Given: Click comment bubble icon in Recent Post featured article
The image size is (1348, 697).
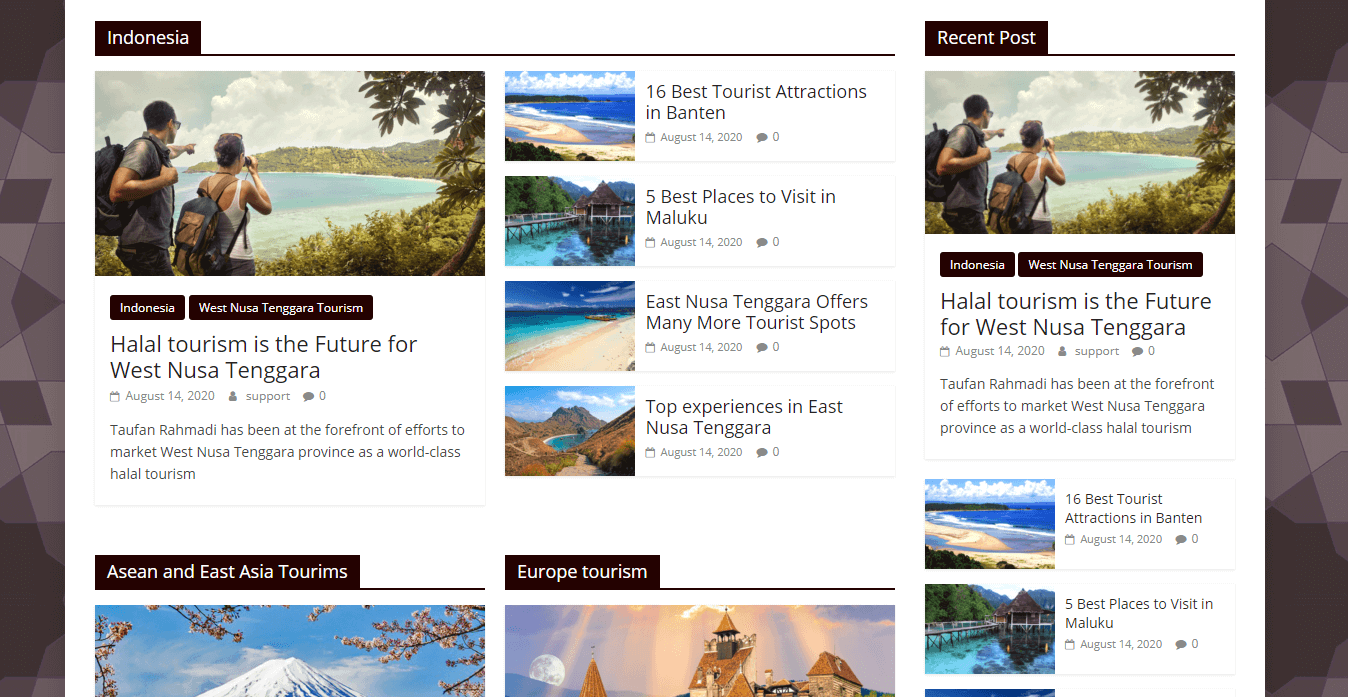Looking at the screenshot, I should point(1138,351).
